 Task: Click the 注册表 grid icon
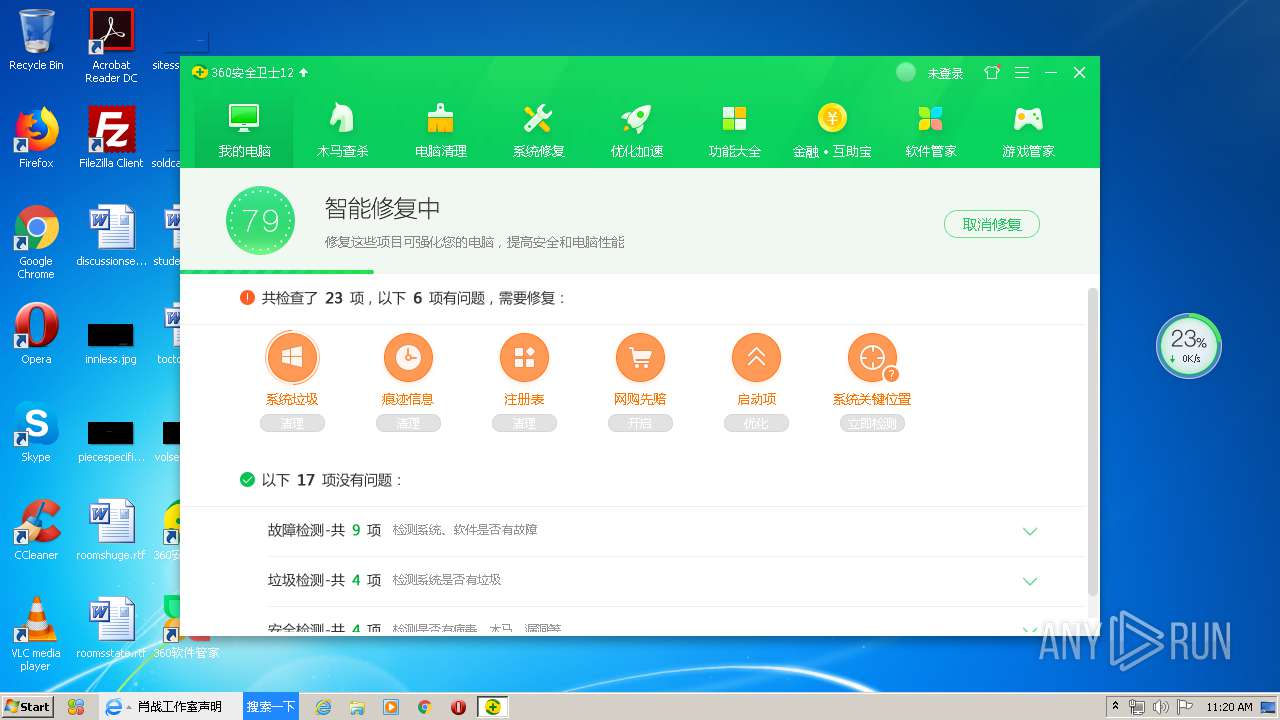524,357
